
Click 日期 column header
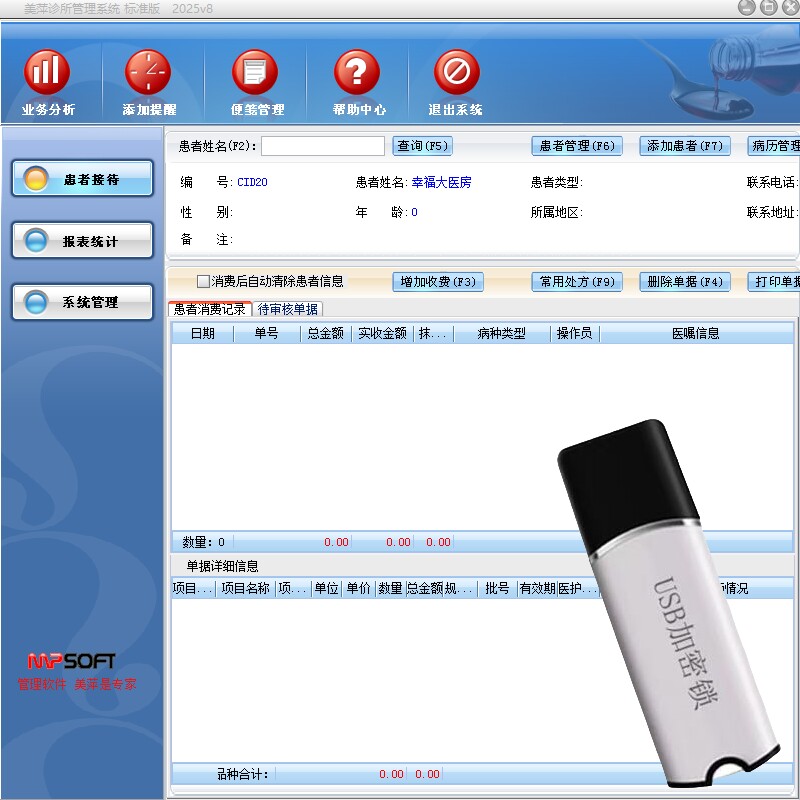203,334
